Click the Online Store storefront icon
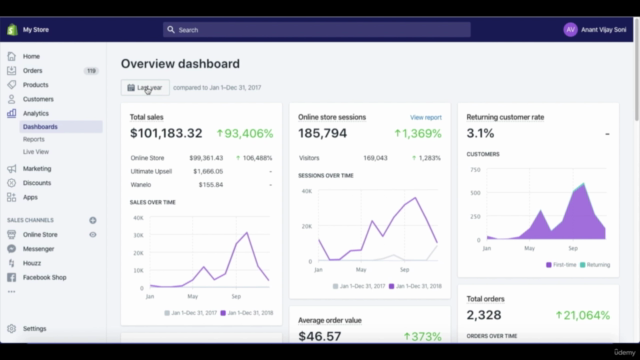This screenshot has width=640, height=360. (11, 235)
